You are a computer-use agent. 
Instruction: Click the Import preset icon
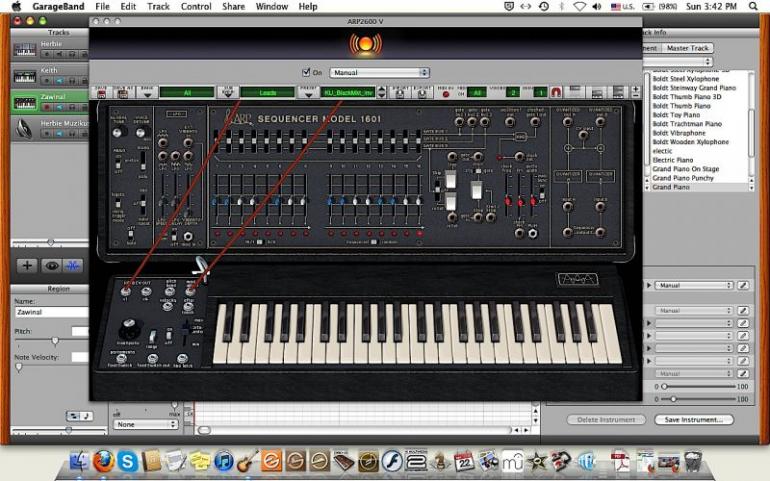point(400,92)
